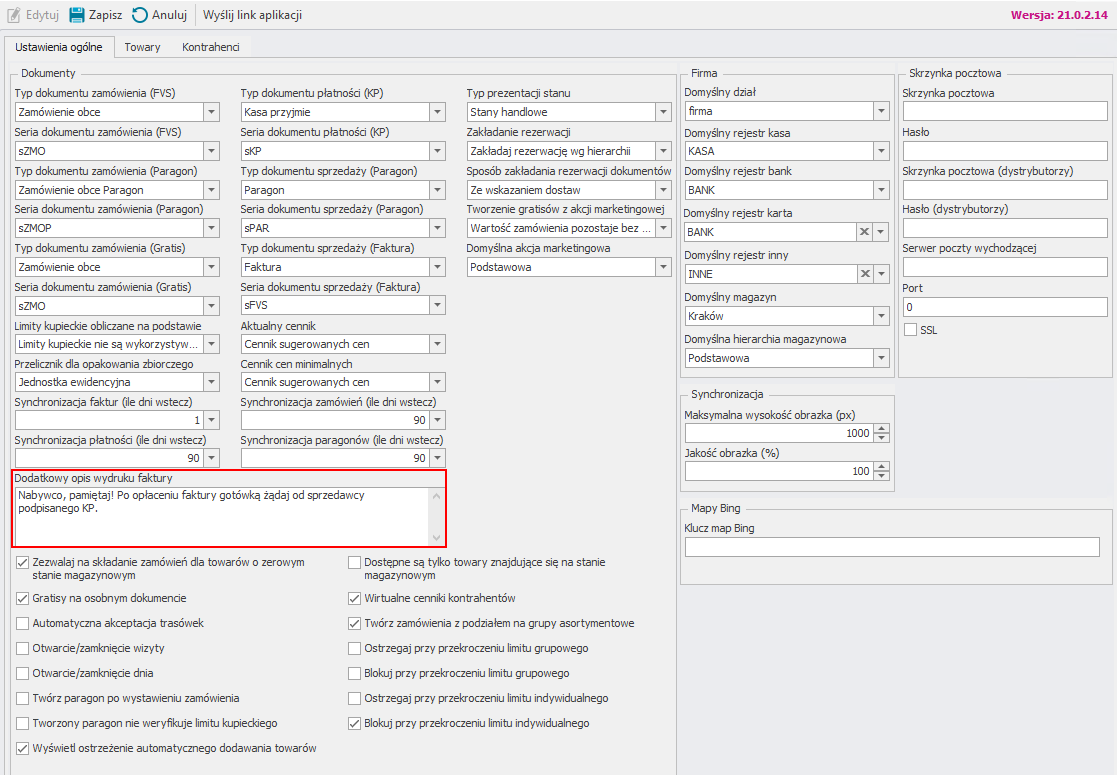1117x775 pixels.
Task: Clear the Domyślny rejestr inny value
Action: click(864, 274)
